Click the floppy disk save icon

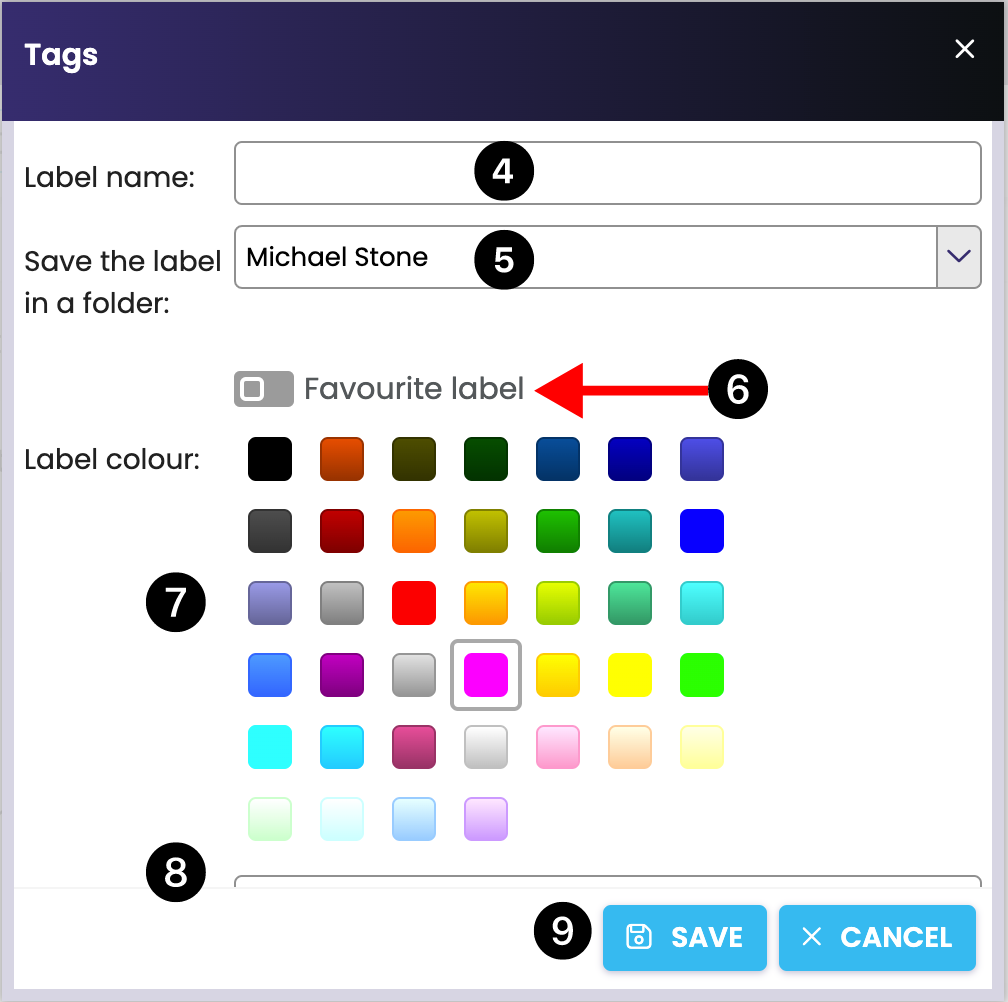pos(638,937)
